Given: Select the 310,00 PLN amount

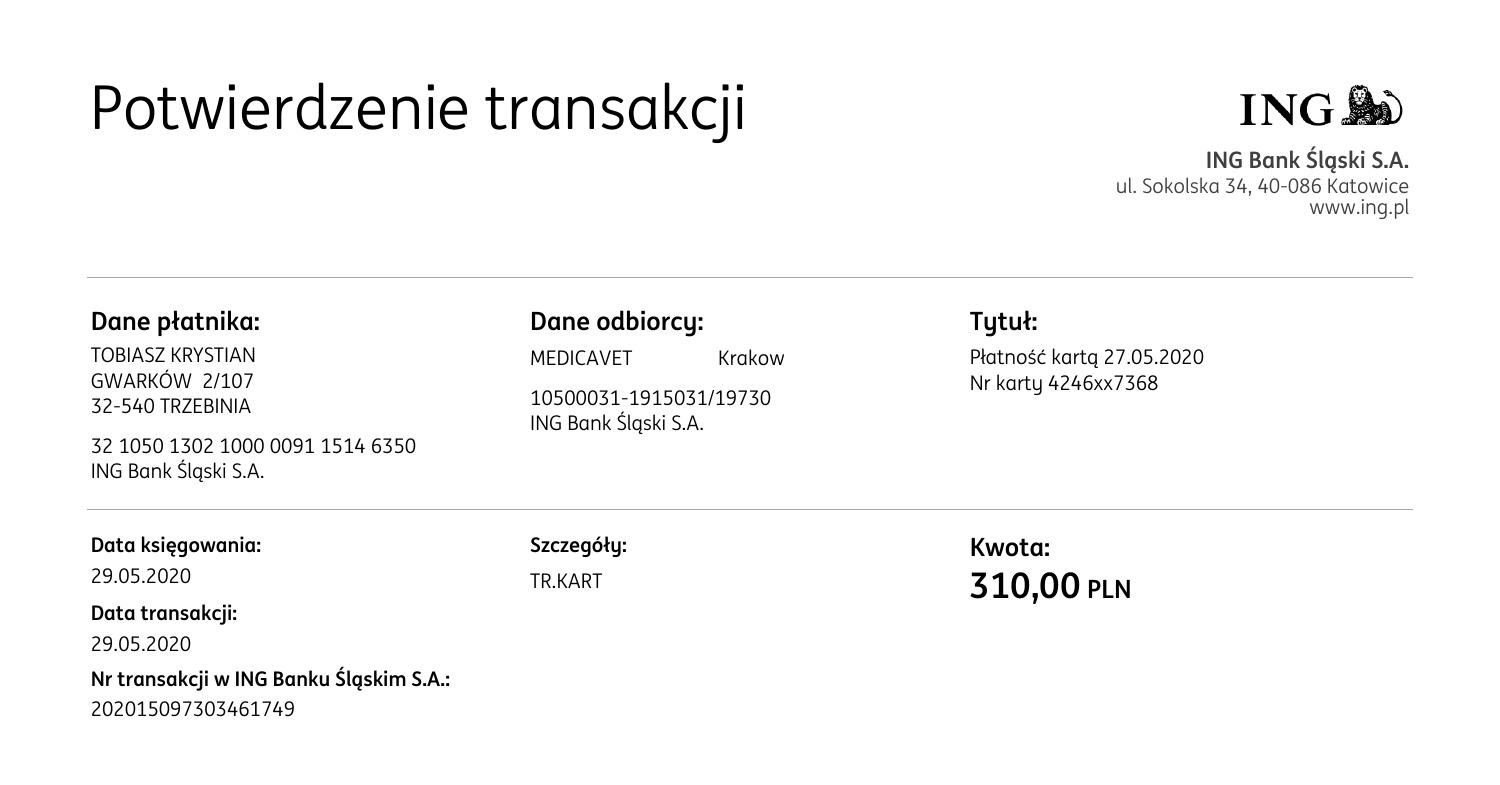Looking at the screenshot, I should [1049, 586].
